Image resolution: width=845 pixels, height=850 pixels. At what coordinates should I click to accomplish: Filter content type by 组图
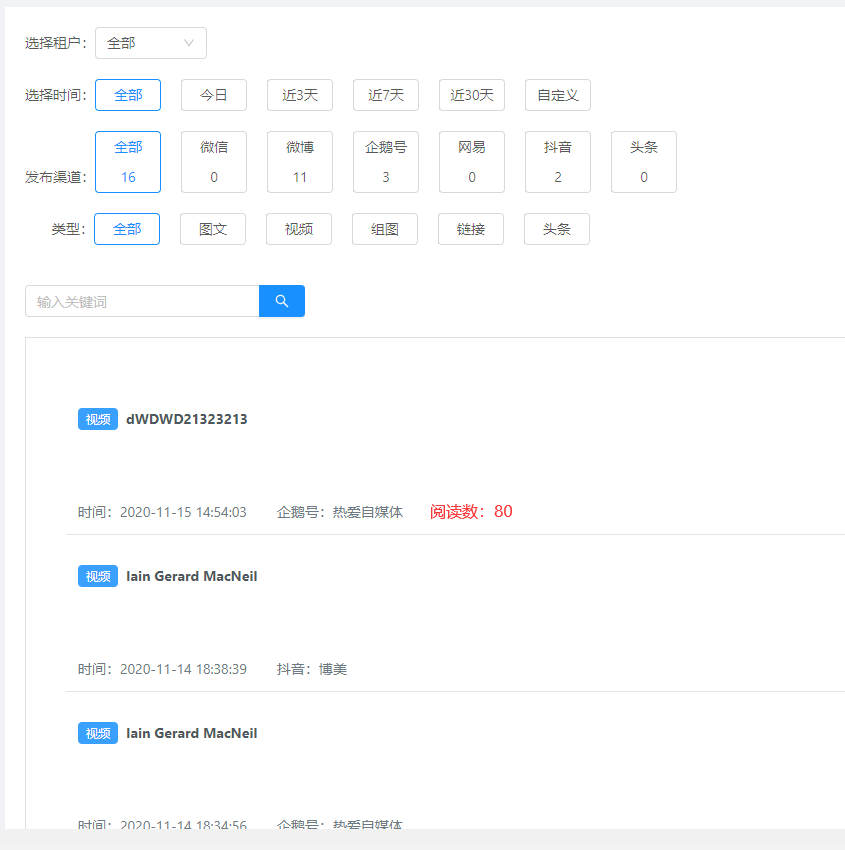click(x=384, y=229)
